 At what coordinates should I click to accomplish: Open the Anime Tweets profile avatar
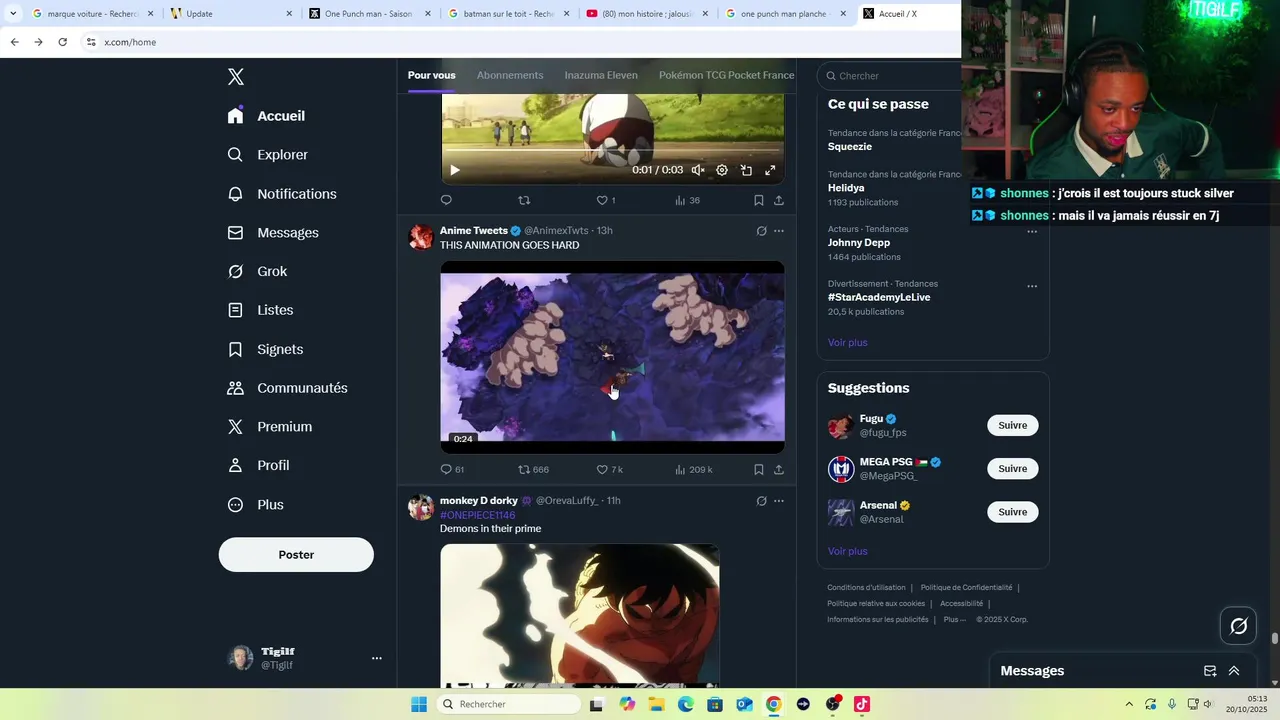coord(421,237)
